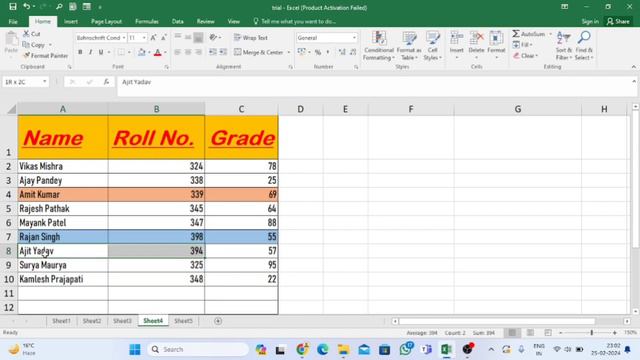
Task: Click Undo in the Quick Access toolbar
Action: tap(26, 7)
